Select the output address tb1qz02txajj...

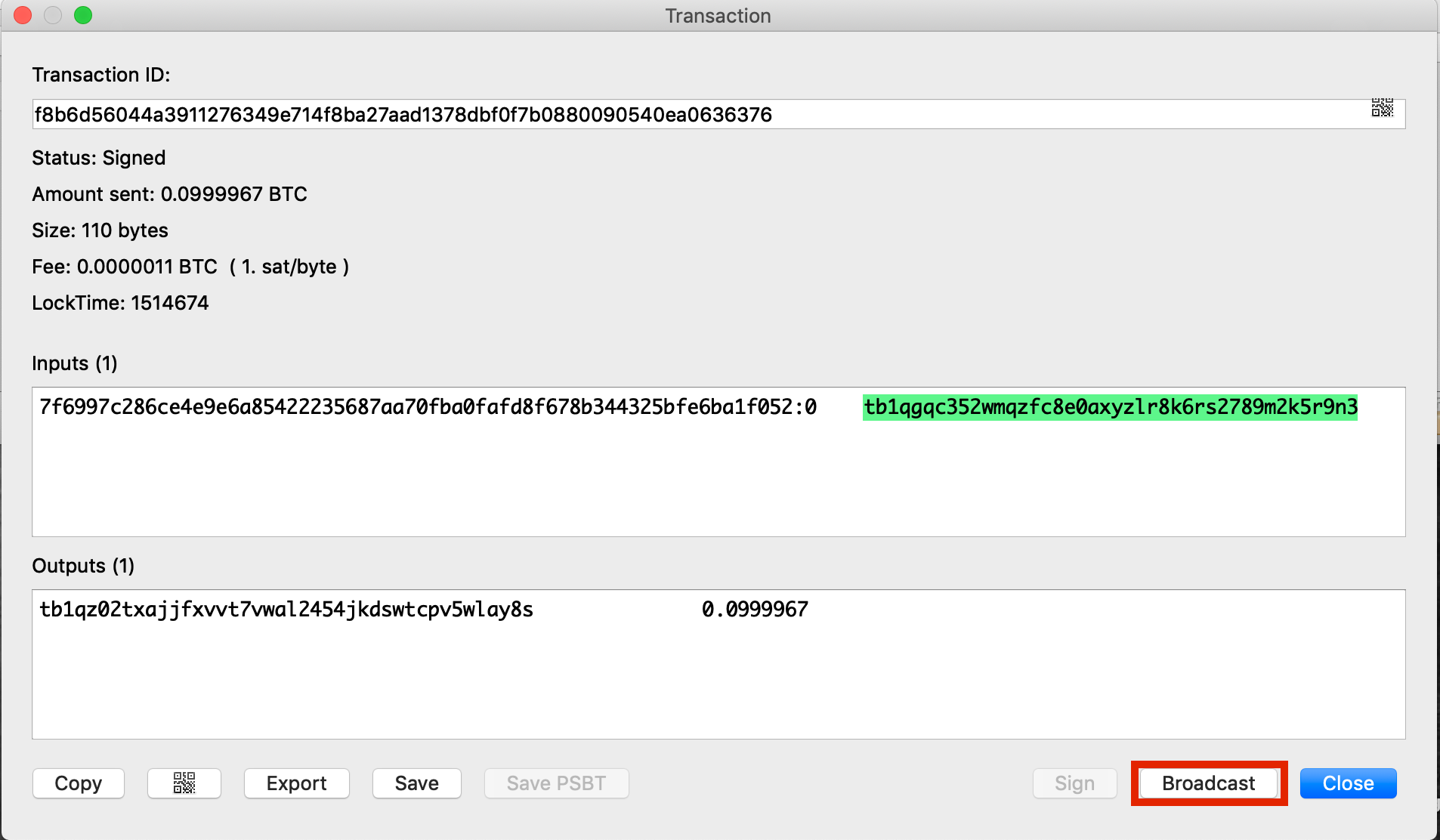point(286,610)
